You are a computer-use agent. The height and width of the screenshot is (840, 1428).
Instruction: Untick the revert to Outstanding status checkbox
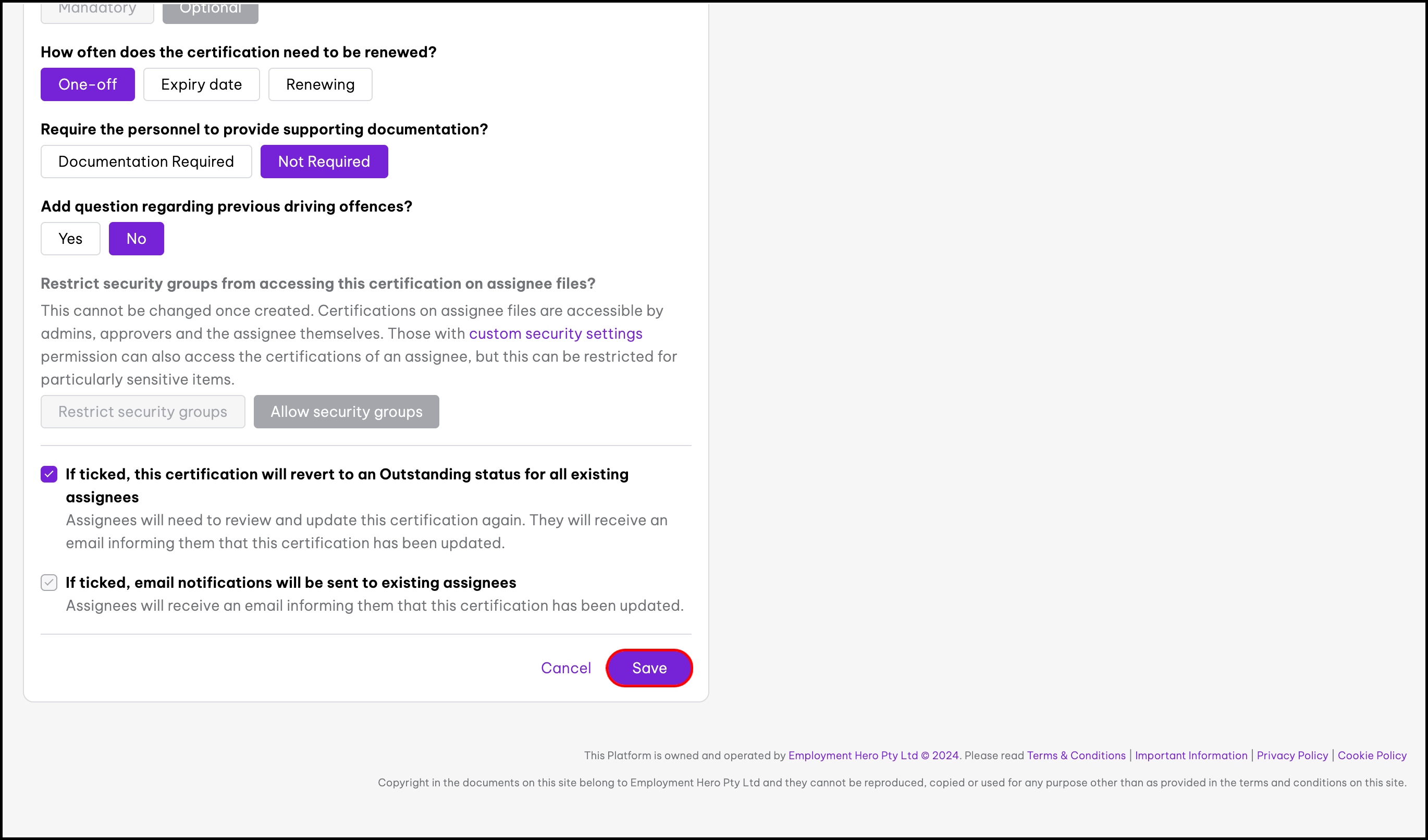coord(50,474)
